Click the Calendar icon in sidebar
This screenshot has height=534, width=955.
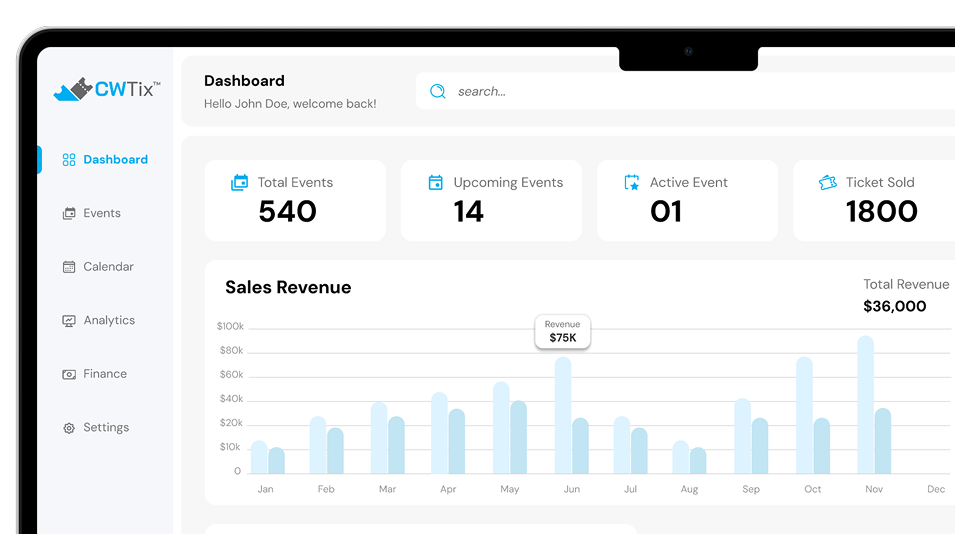[x=69, y=267]
